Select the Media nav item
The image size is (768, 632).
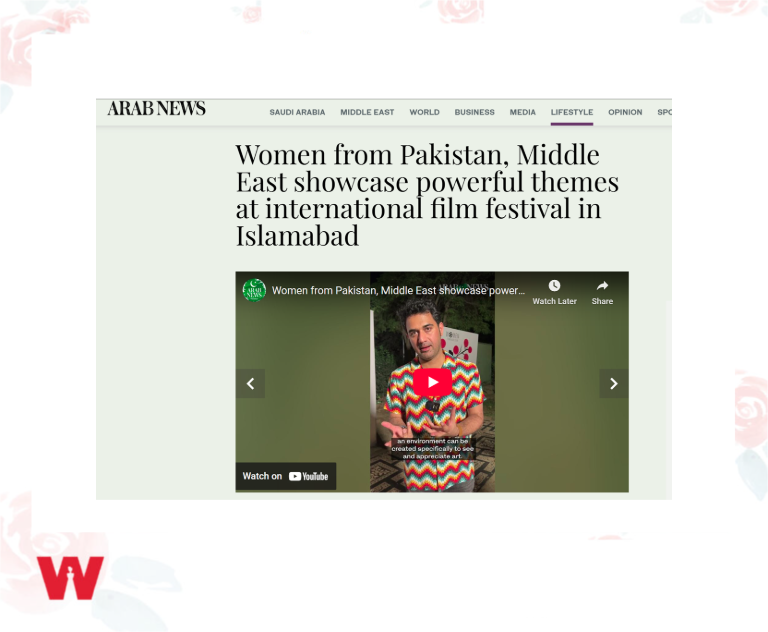click(523, 112)
